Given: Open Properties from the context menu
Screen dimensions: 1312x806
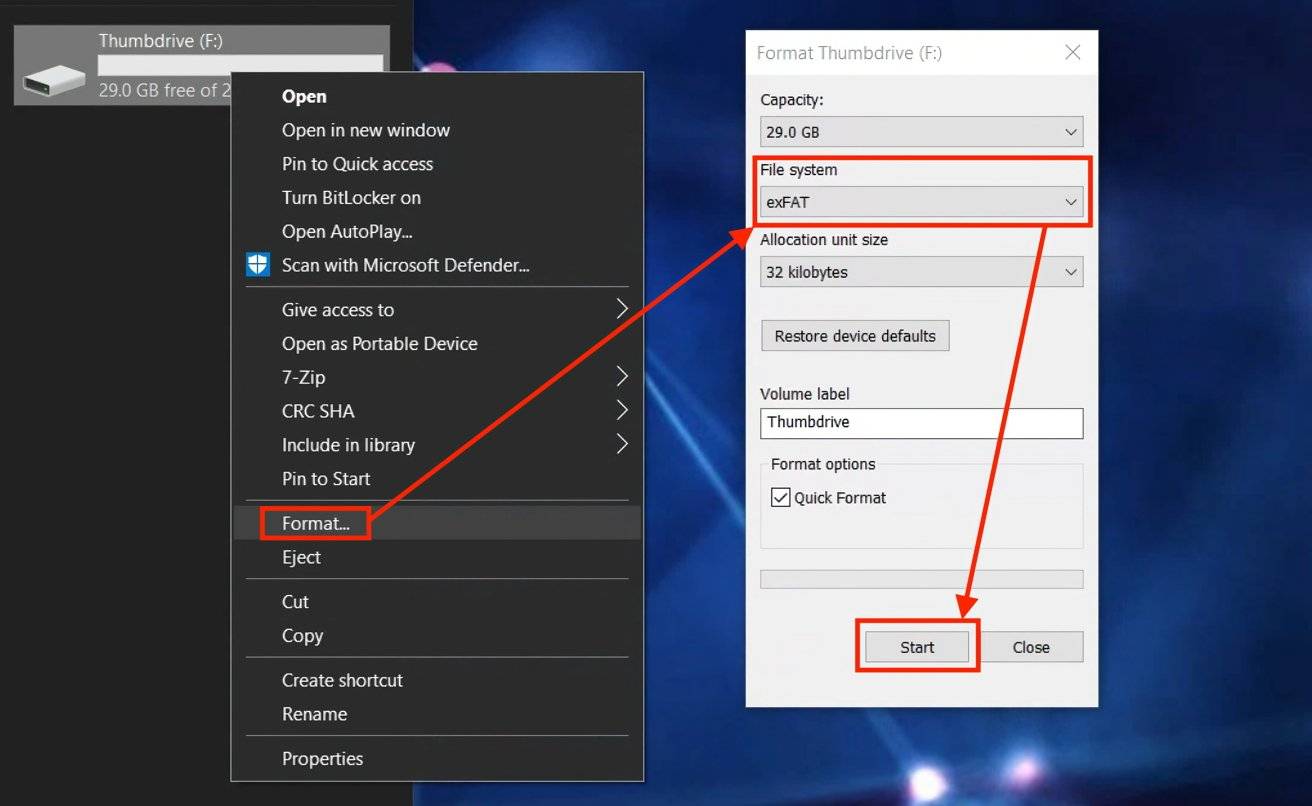Looking at the screenshot, I should pyautogui.click(x=322, y=759).
